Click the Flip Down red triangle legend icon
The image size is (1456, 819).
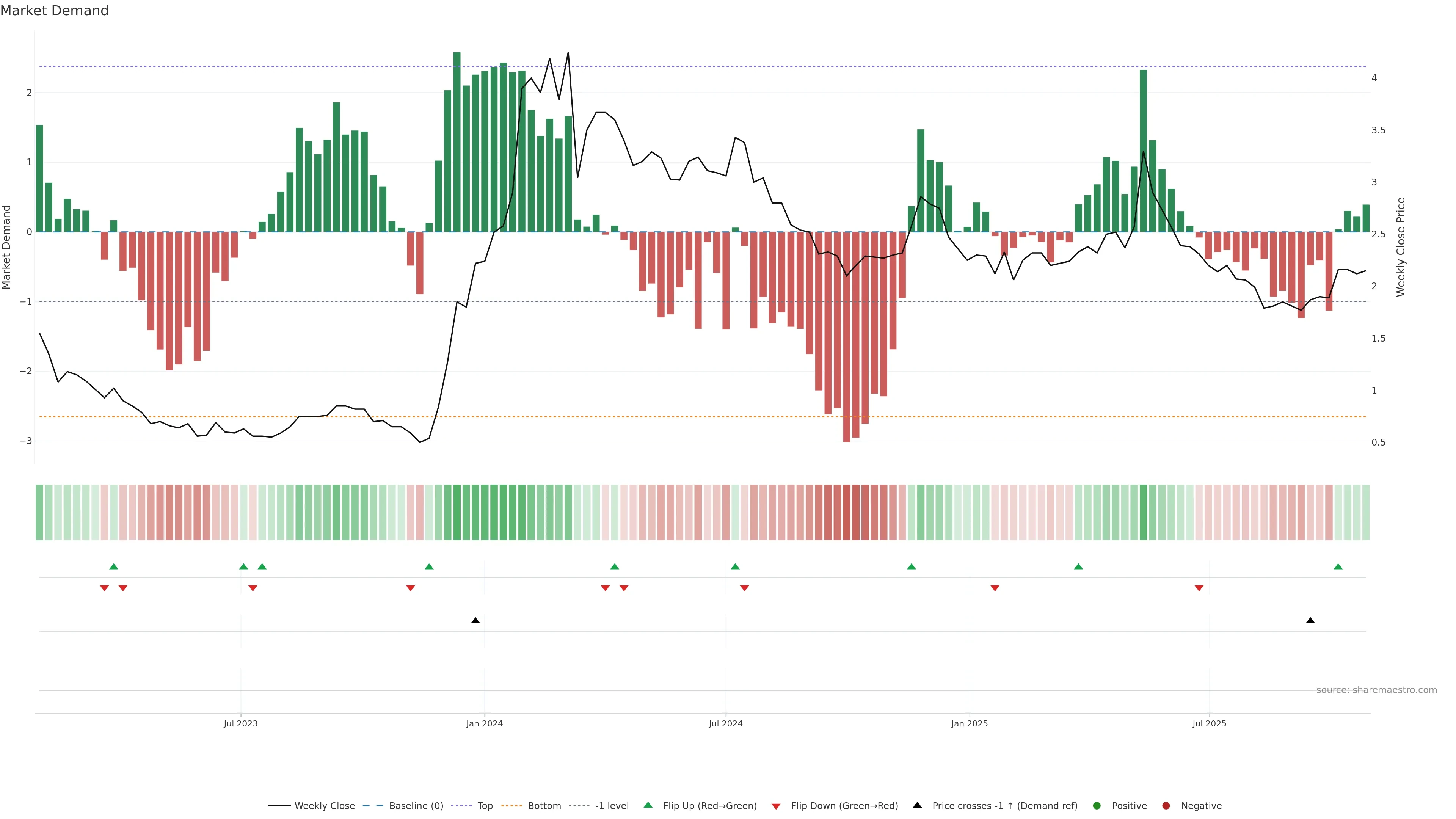point(776,806)
